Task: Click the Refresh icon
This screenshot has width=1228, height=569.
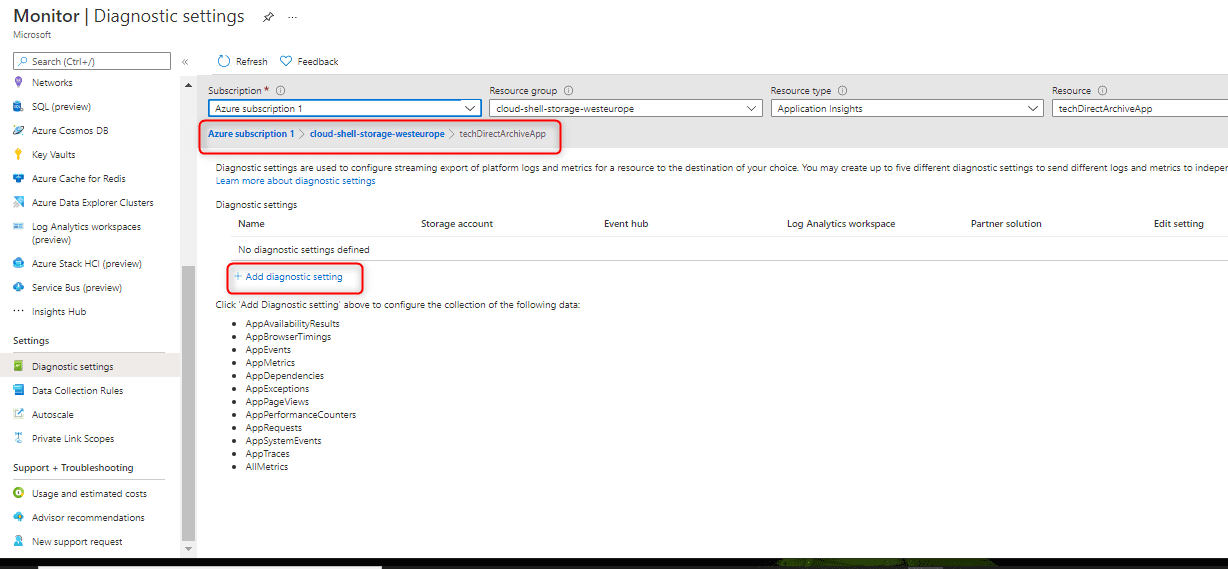Action: click(x=224, y=61)
